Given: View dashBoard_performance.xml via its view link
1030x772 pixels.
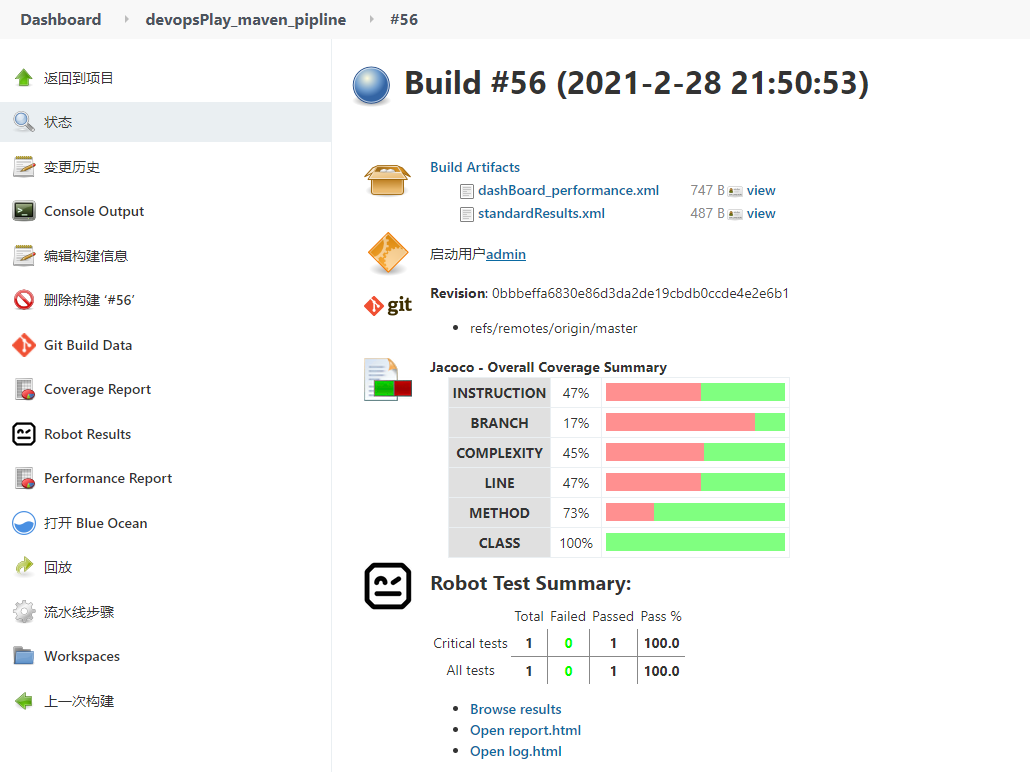Looking at the screenshot, I should 761,191.
